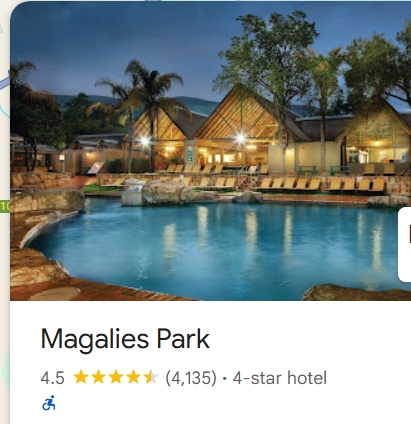Click the white button on the photo's right edge
Viewport: 411px width, 424px height.
pyautogui.click(x=405, y=244)
